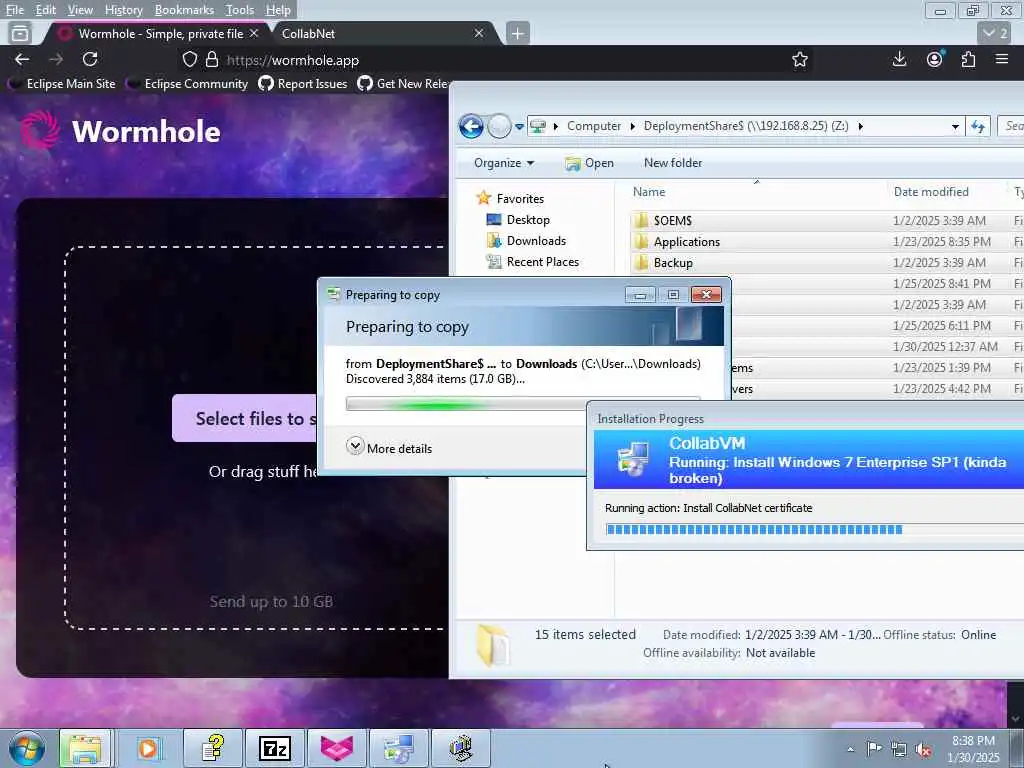This screenshot has width=1024, height=768.
Task: Open the File menu
Action: coord(14,10)
